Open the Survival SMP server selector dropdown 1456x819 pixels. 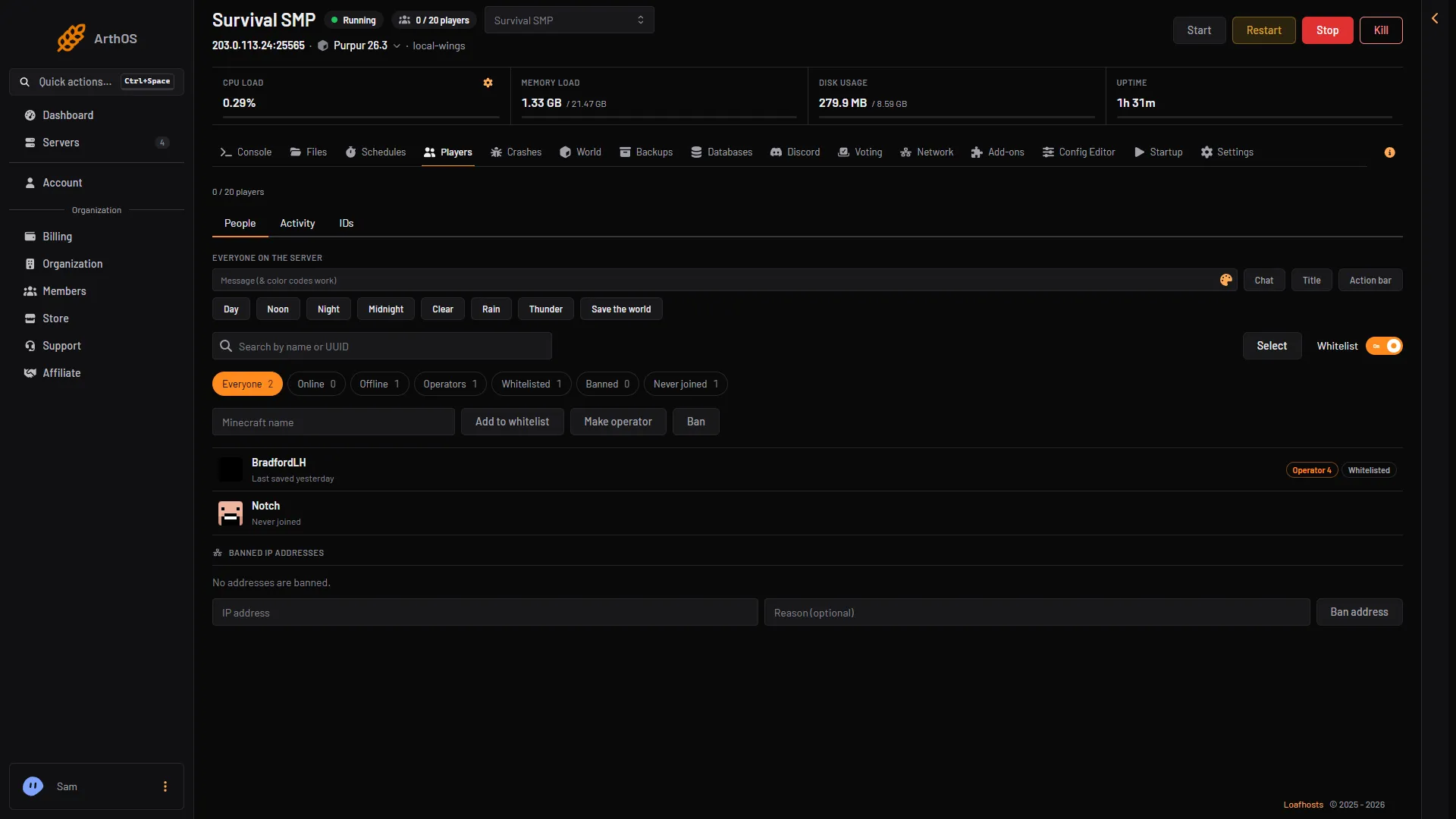pyautogui.click(x=569, y=20)
